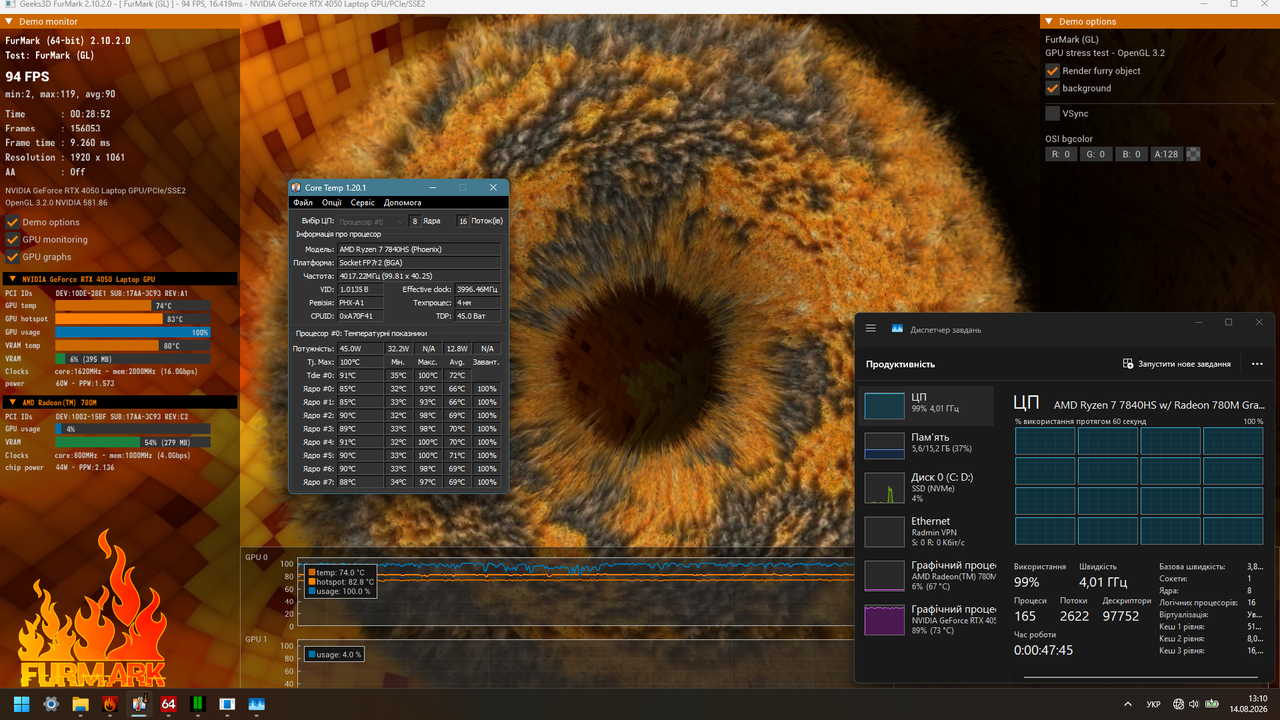Image resolution: width=1280 pixels, height=720 pixels.
Task: Toggle the Demo options checkbox in Demo monitor
Action: pyautogui.click(x=13, y=222)
